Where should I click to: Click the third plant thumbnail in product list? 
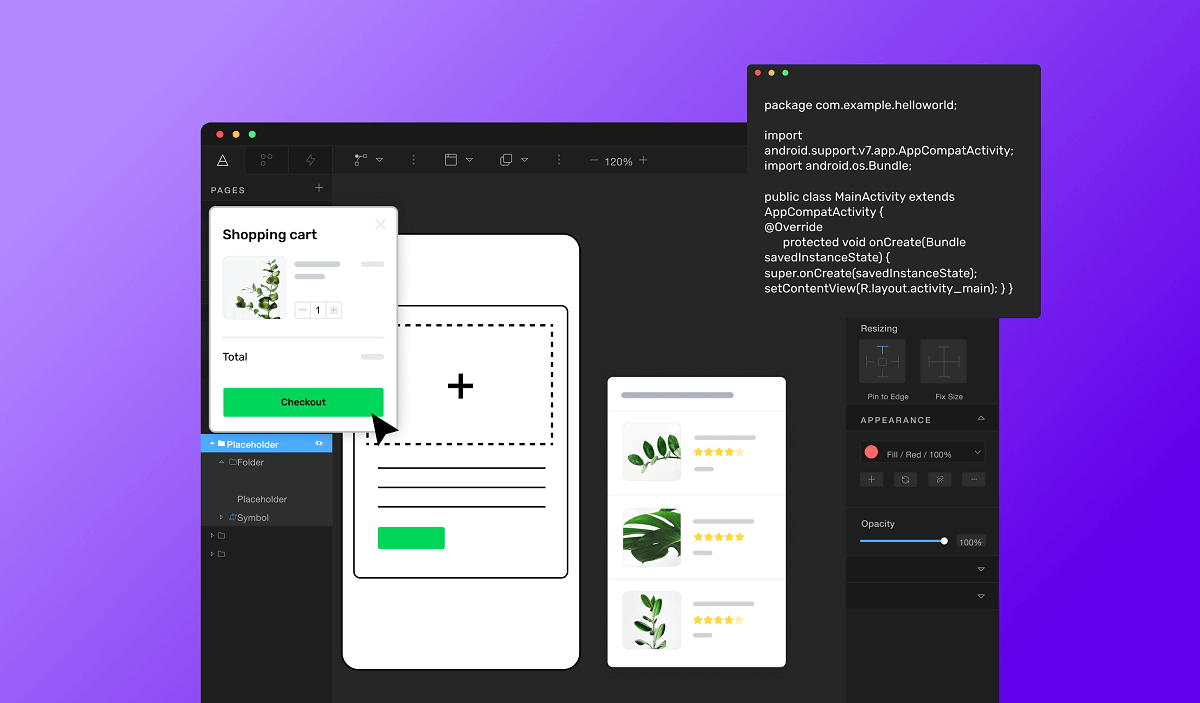[652, 620]
